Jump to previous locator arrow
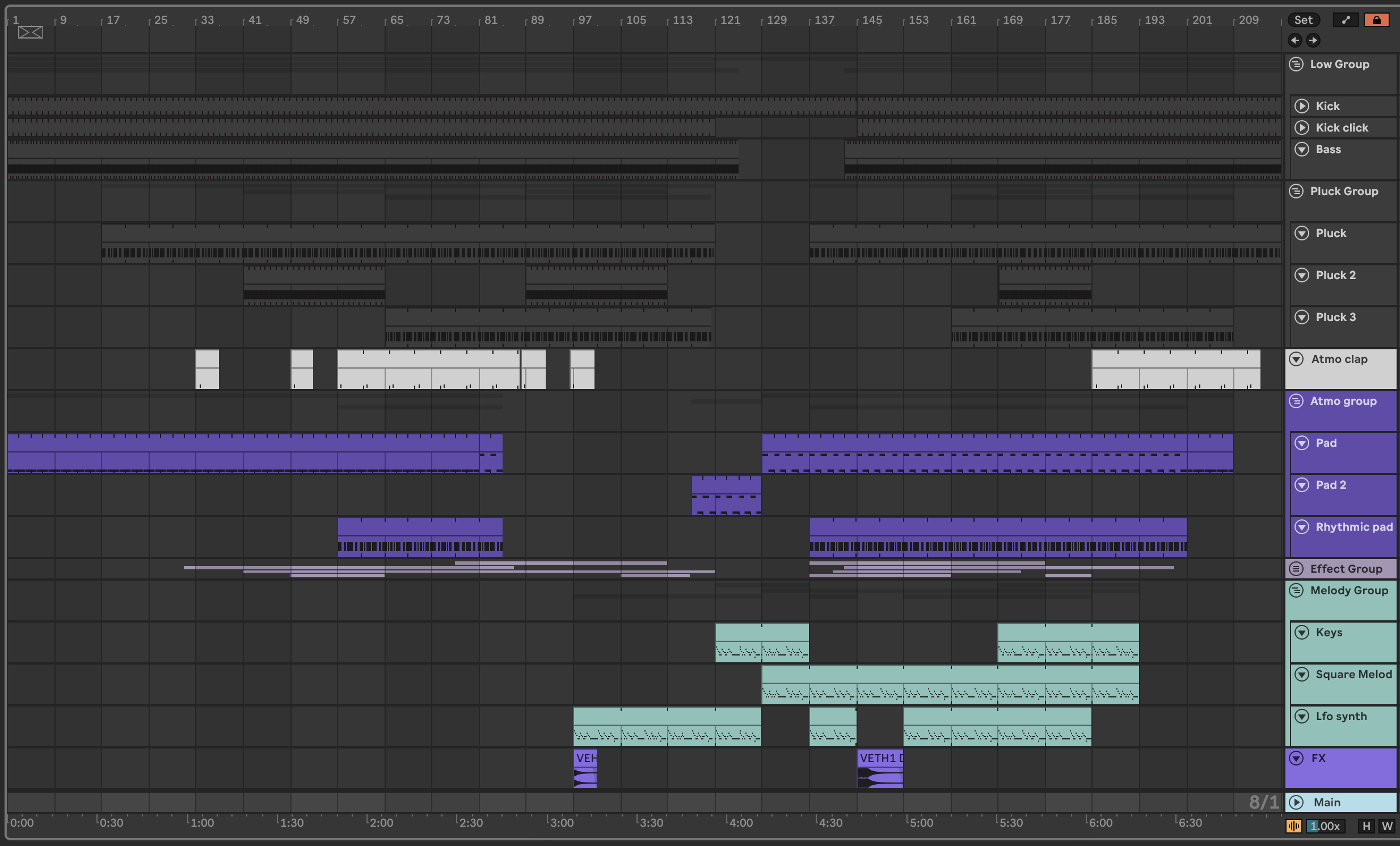This screenshot has height=846, width=1400. (x=1295, y=40)
